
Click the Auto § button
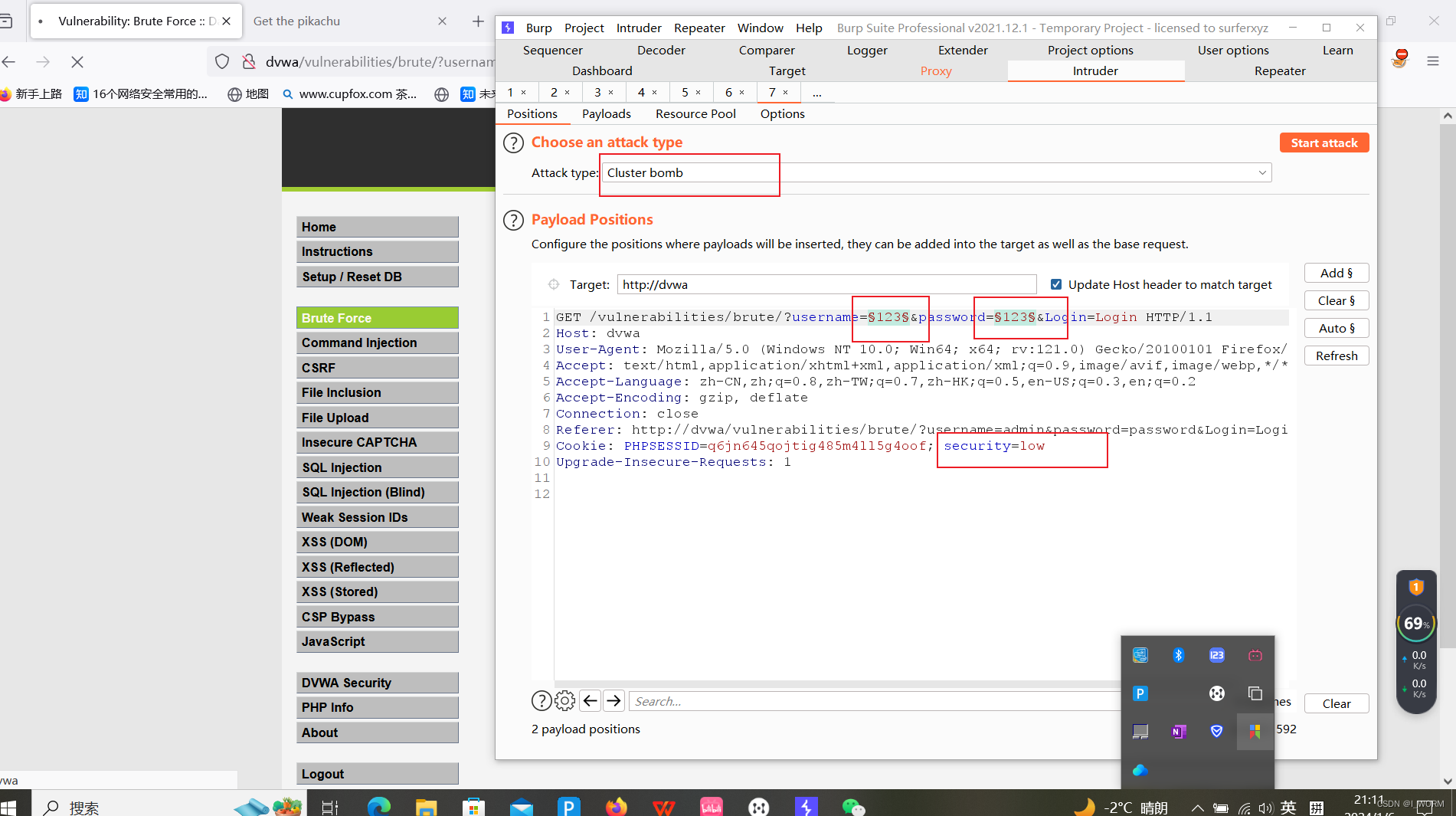(1337, 328)
